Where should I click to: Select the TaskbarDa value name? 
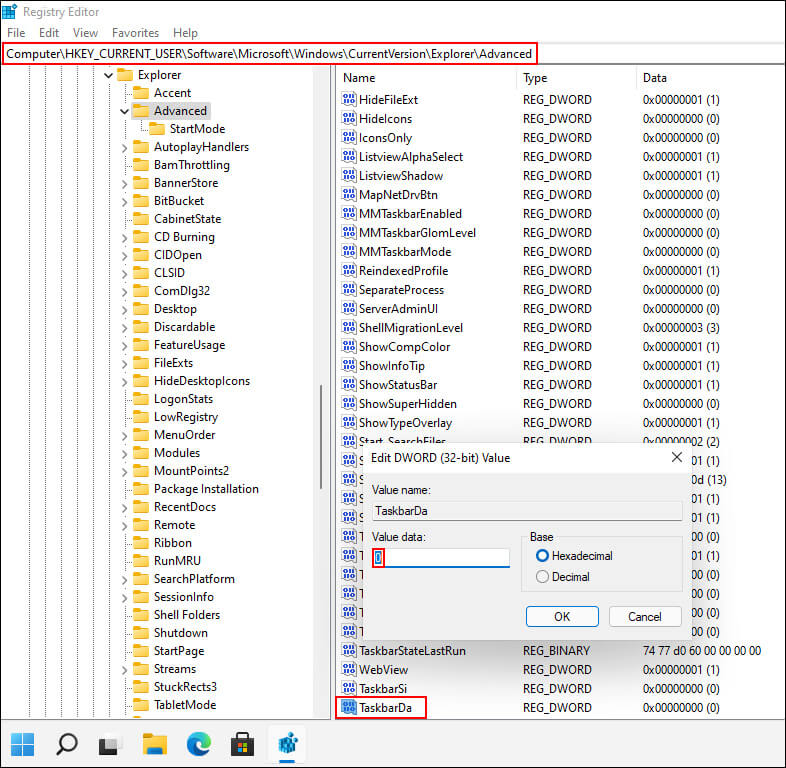(x=385, y=707)
